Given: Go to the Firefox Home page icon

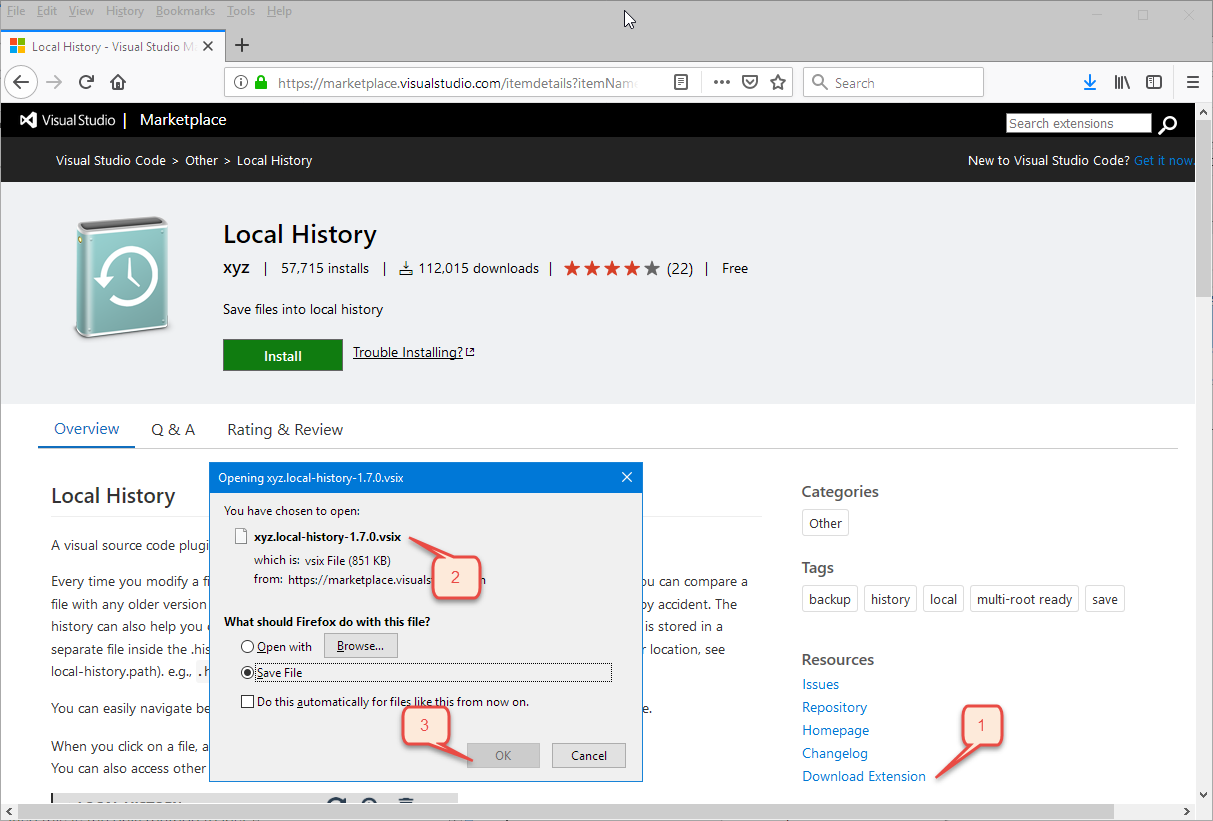Looking at the screenshot, I should [118, 83].
